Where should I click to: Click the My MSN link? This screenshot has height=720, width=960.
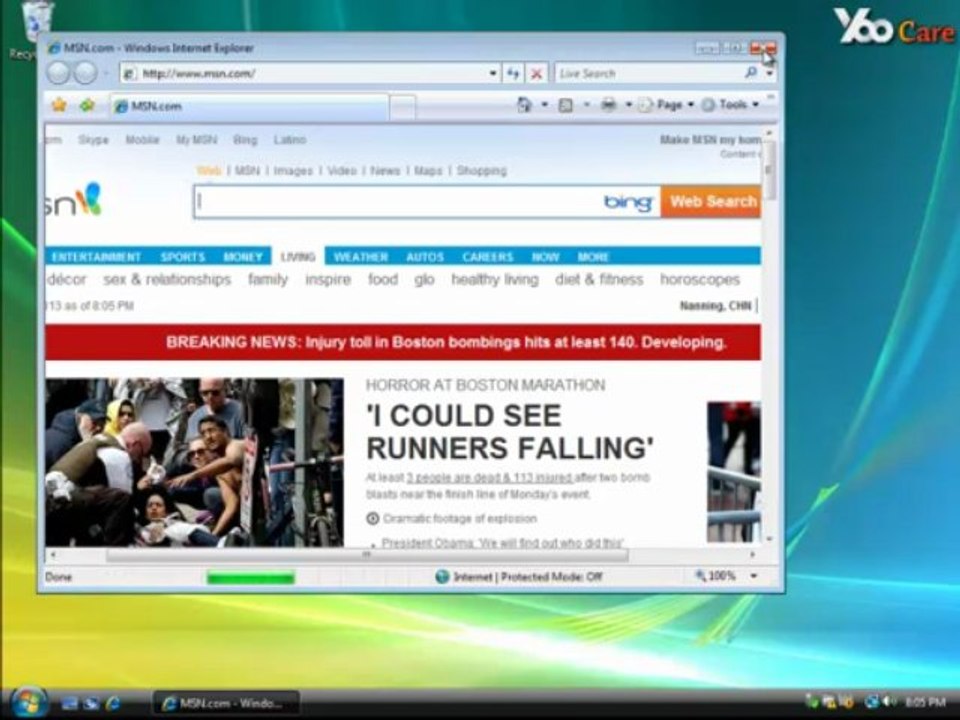[x=197, y=140]
